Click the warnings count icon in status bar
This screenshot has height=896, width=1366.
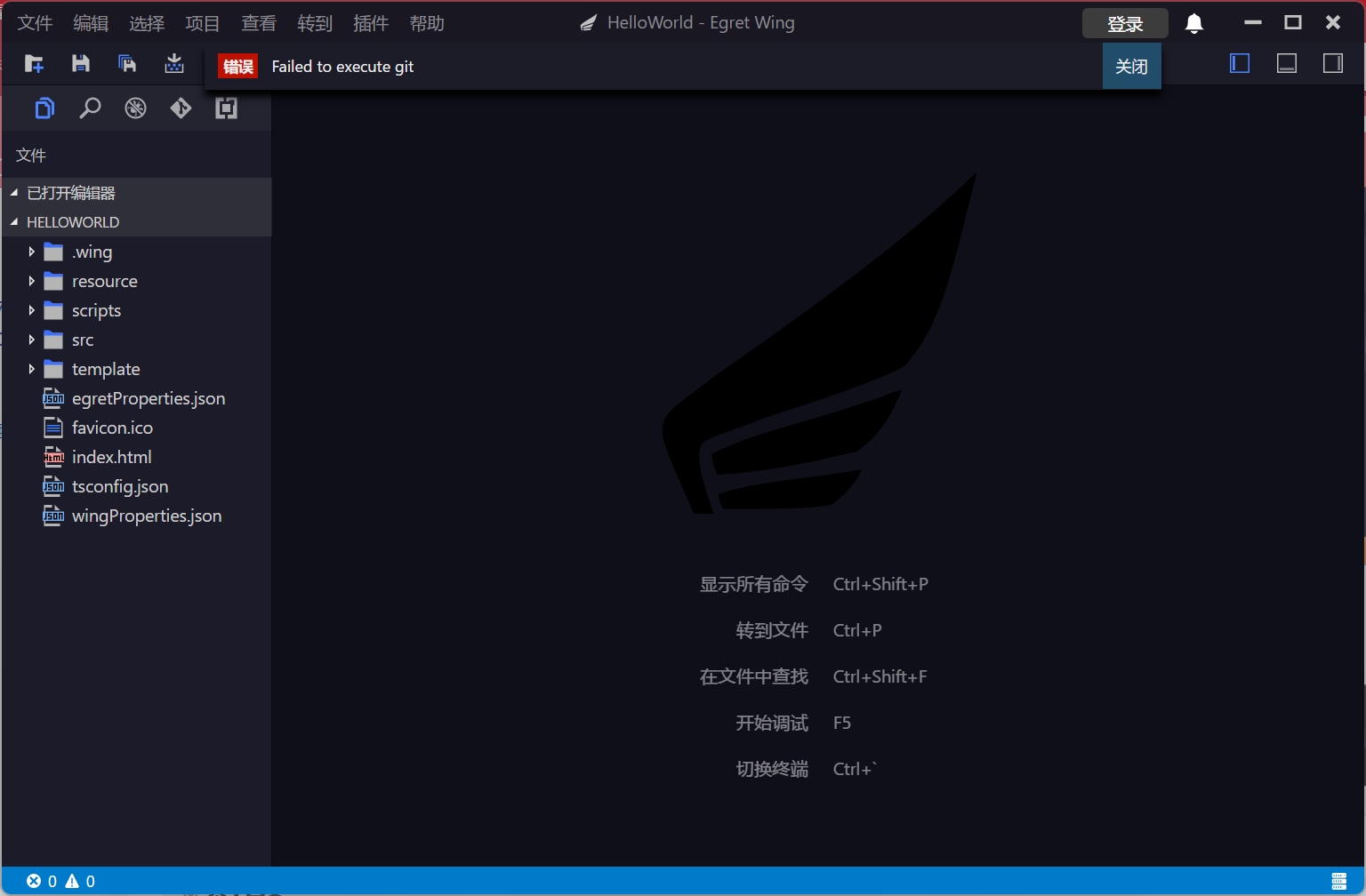tap(72, 881)
